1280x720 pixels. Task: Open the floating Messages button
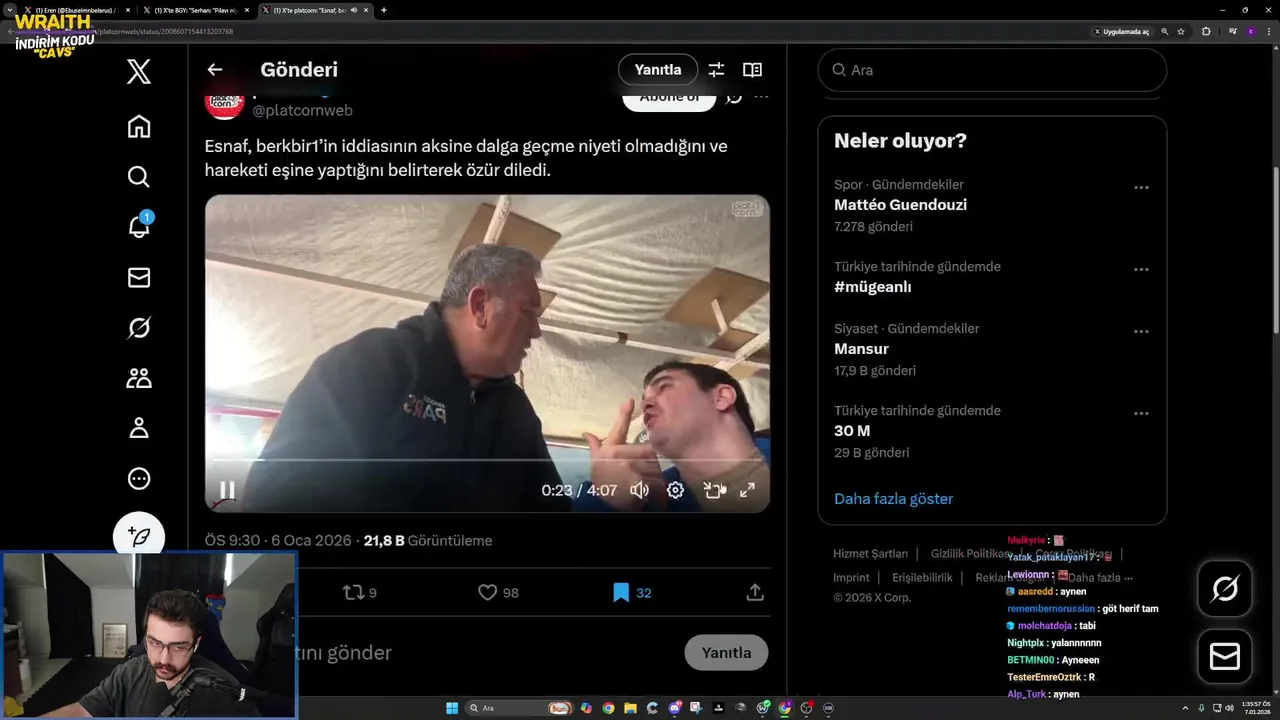coord(1225,656)
